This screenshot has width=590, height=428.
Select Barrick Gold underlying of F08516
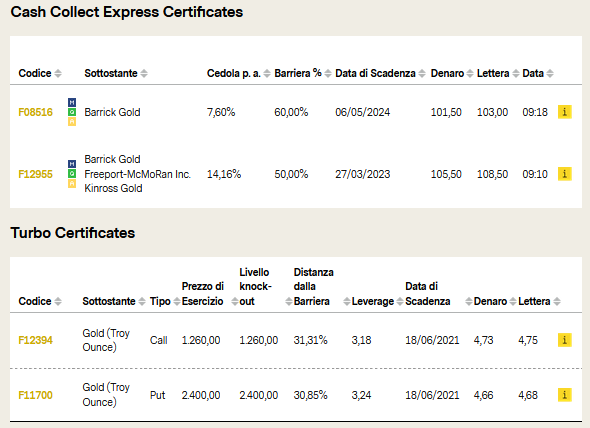pyautogui.click(x=112, y=112)
